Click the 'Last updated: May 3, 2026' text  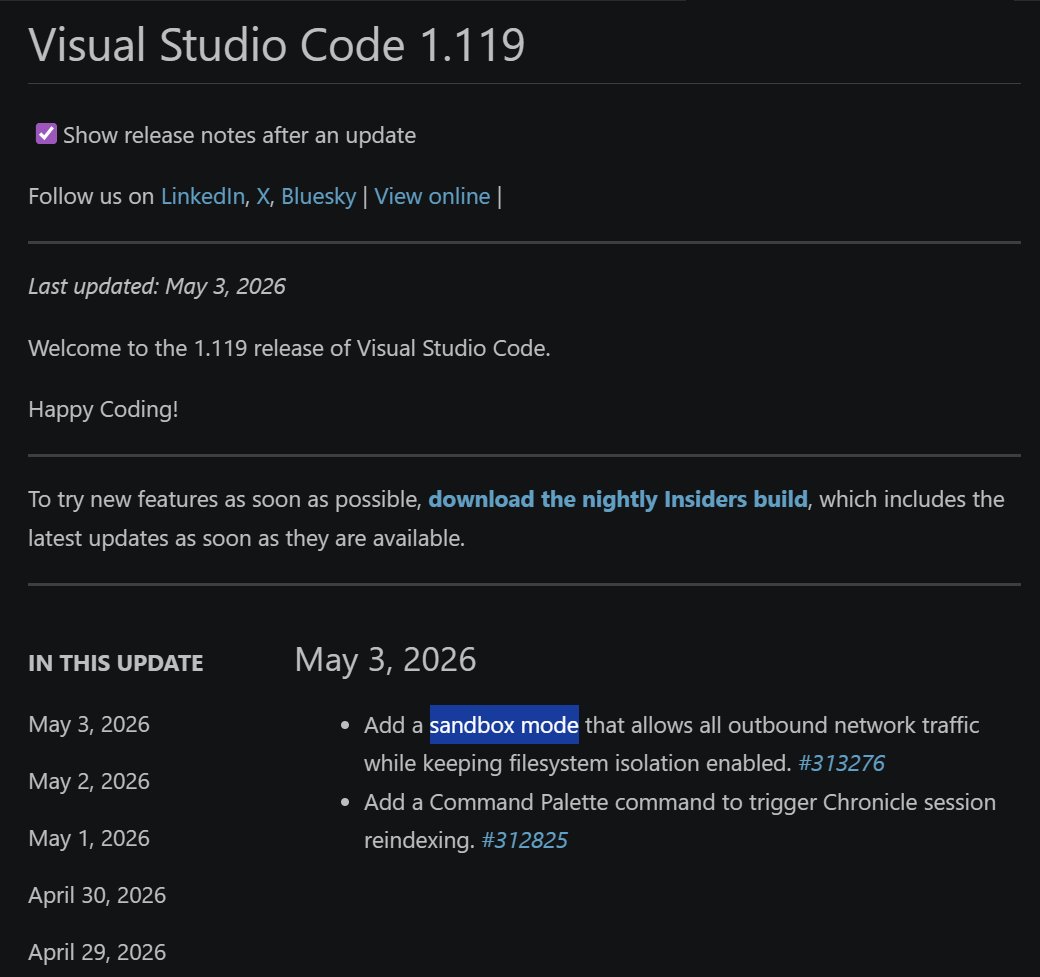157,287
